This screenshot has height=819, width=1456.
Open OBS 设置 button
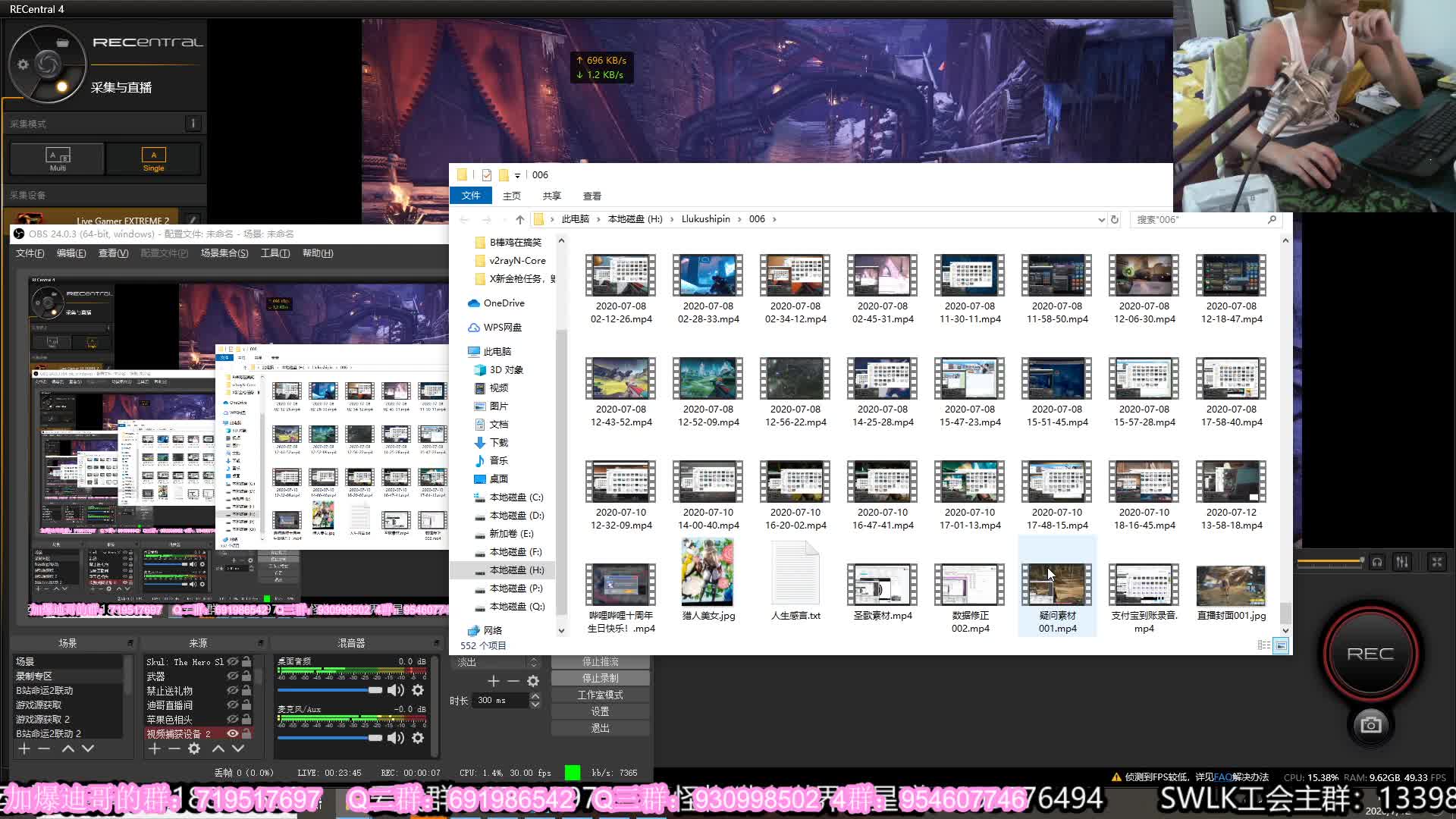pos(600,711)
